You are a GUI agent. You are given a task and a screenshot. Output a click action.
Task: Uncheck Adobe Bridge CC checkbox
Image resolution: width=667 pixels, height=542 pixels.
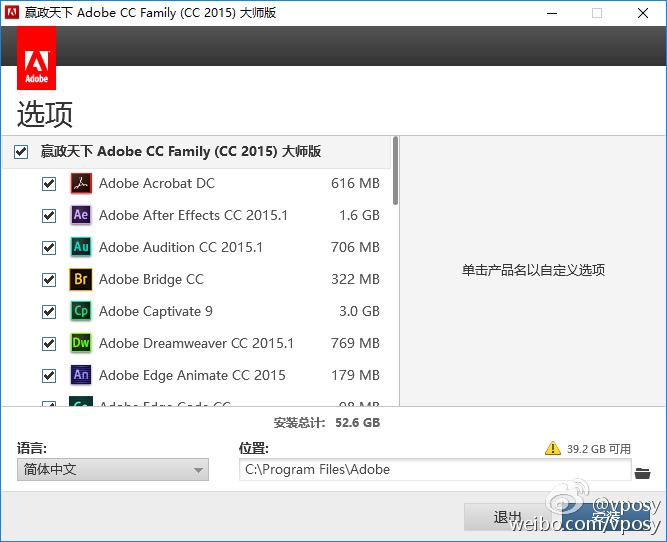pos(49,280)
